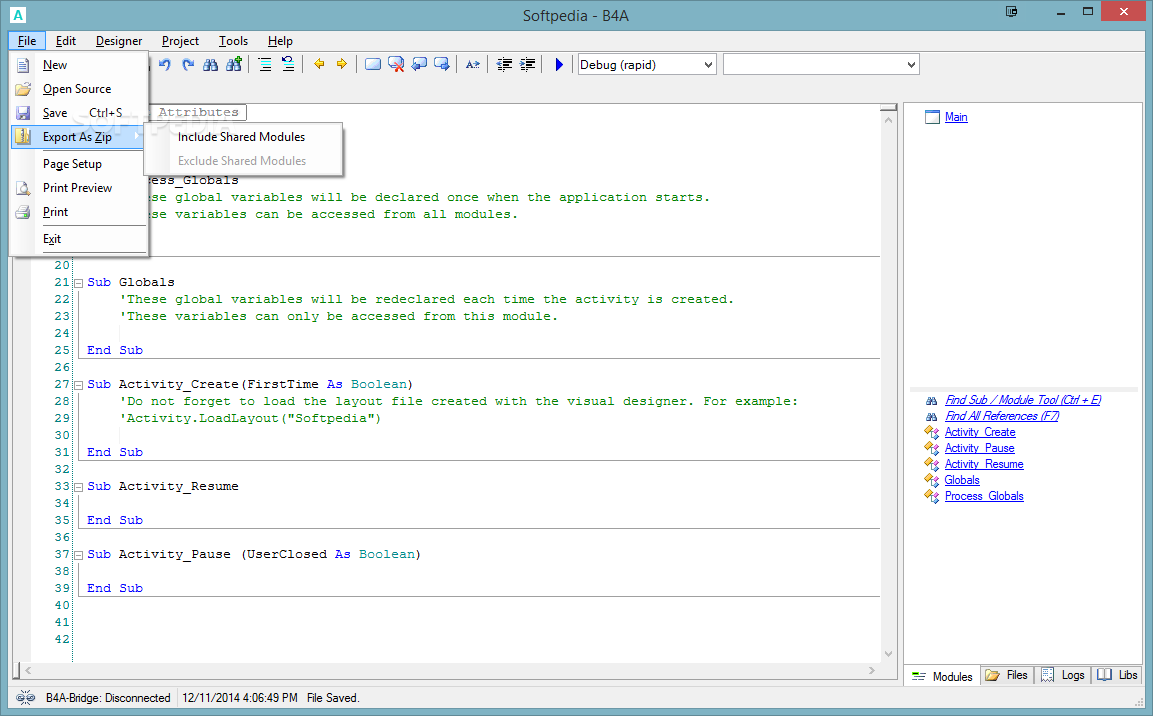This screenshot has width=1153, height=716.
Task: Choose Exit from File menu
Action: pos(79,239)
